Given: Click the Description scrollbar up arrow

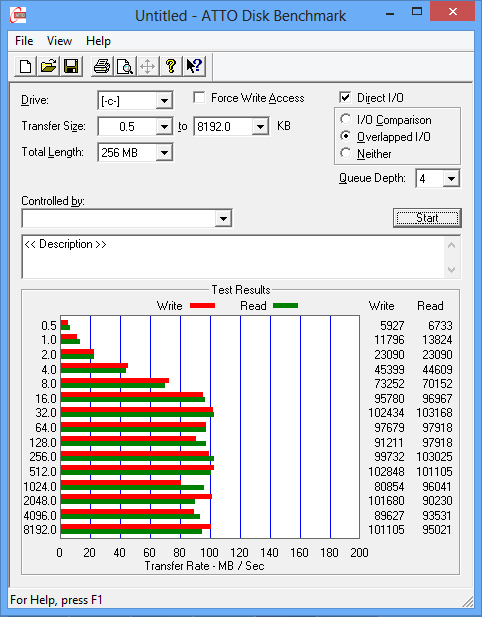Looking at the screenshot, I should coord(452,246).
